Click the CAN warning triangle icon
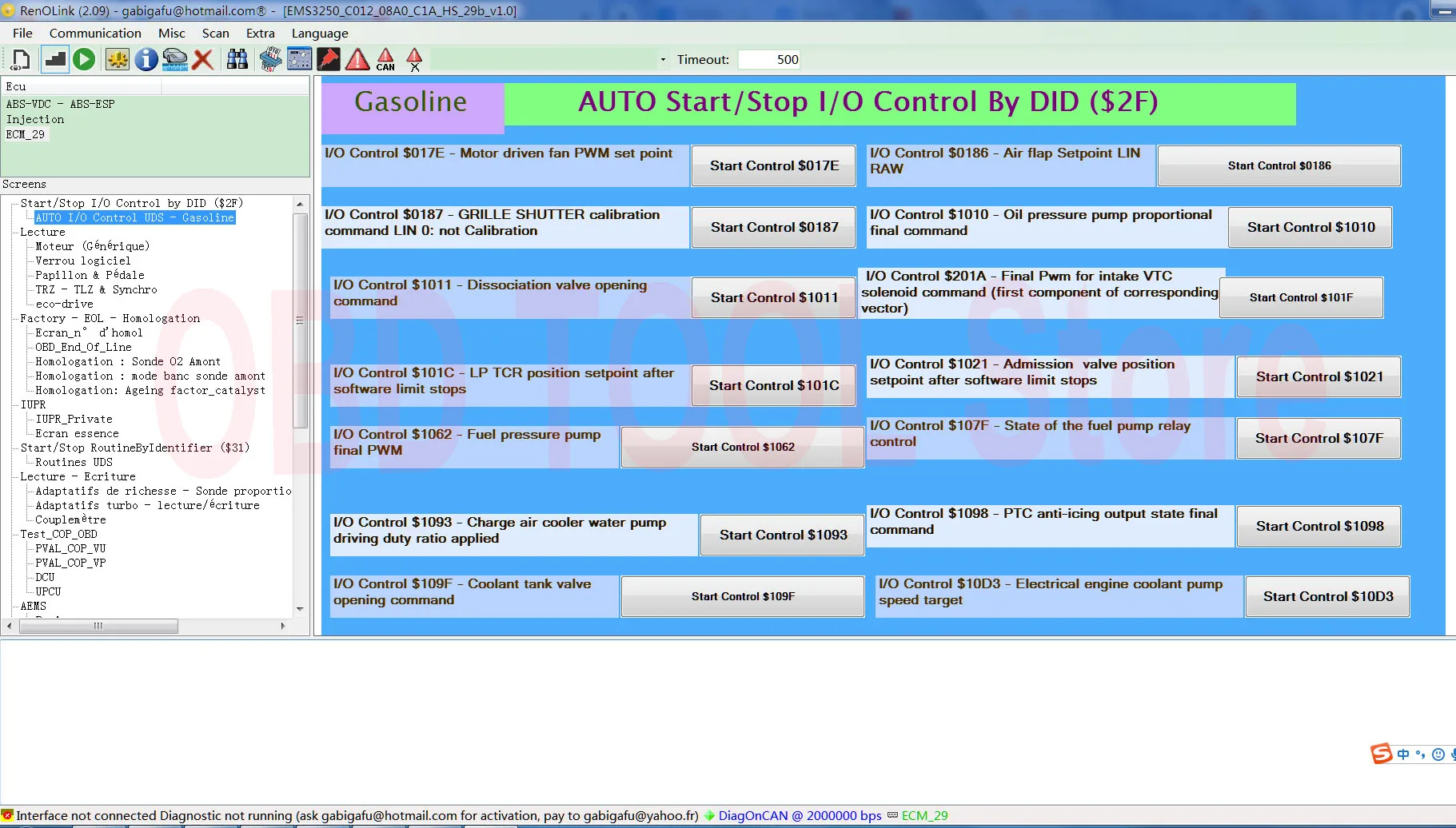 click(x=385, y=59)
